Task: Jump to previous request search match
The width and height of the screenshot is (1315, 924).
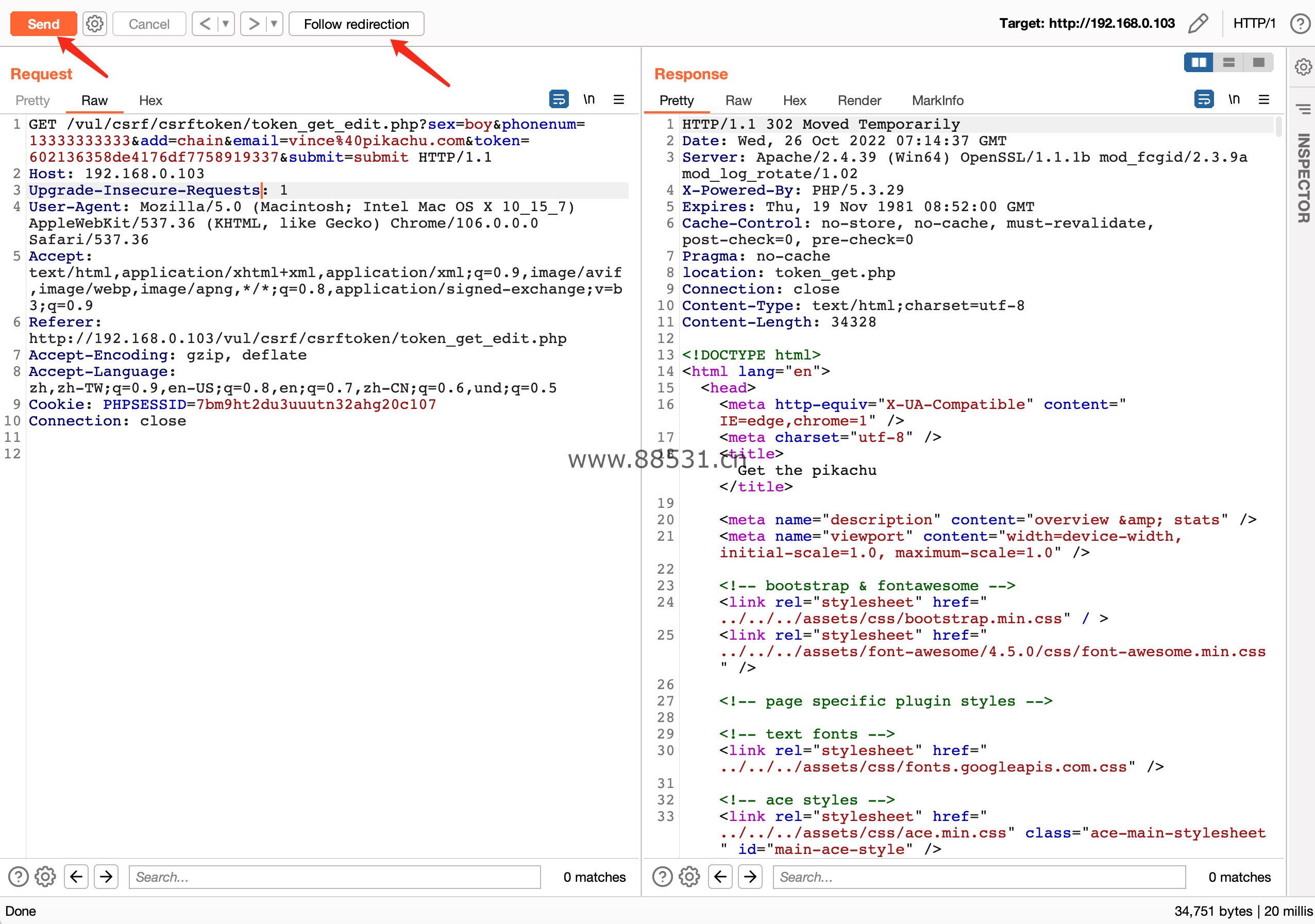Action: [76, 877]
